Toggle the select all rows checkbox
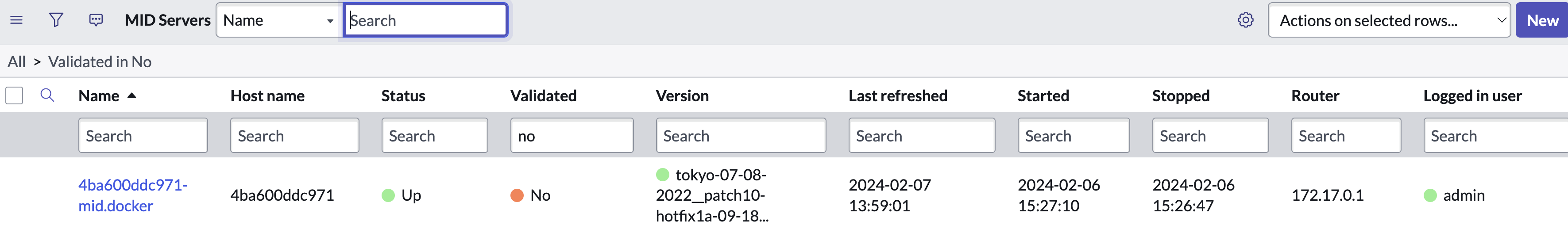1568x252 pixels. (15, 95)
